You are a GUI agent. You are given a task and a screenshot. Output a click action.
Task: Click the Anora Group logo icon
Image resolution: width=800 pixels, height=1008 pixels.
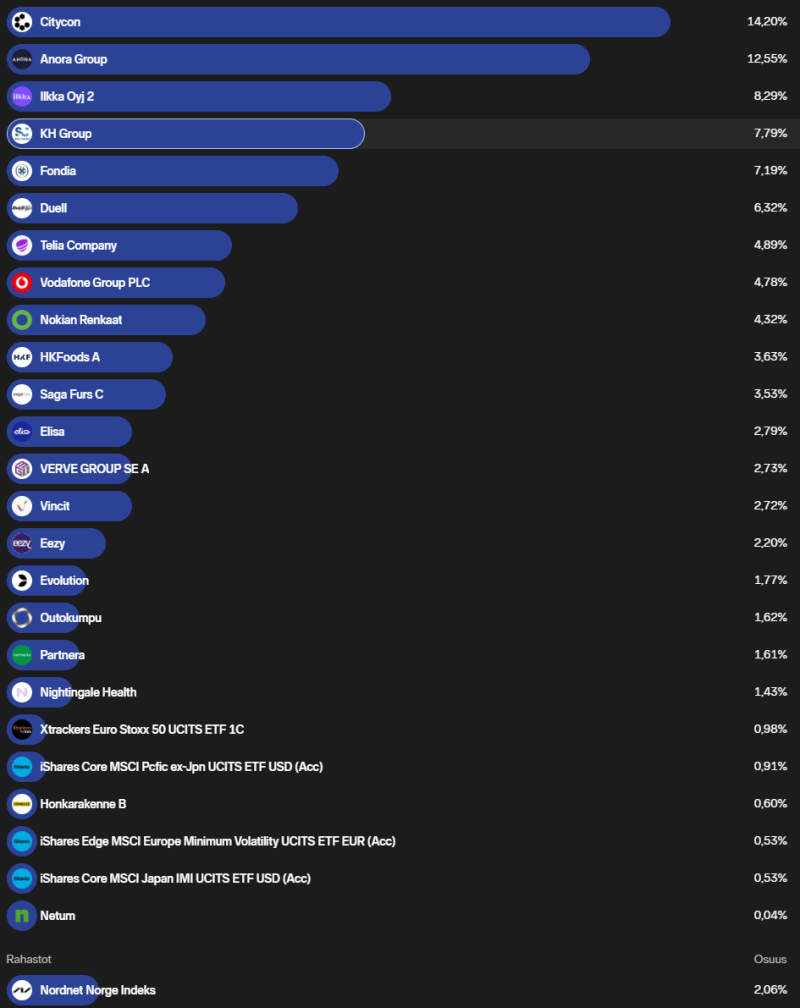tap(22, 59)
